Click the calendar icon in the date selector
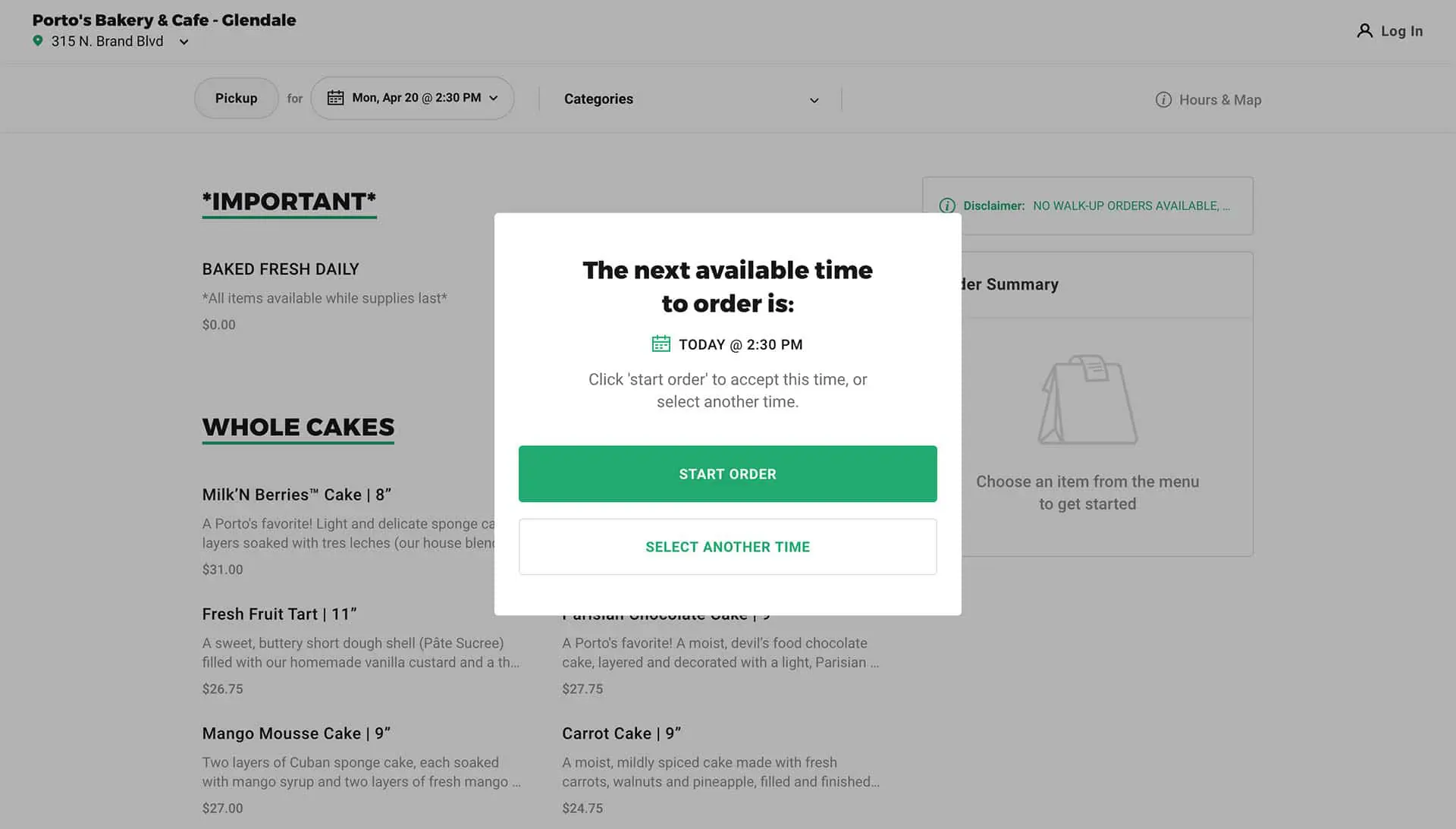 (x=336, y=97)
